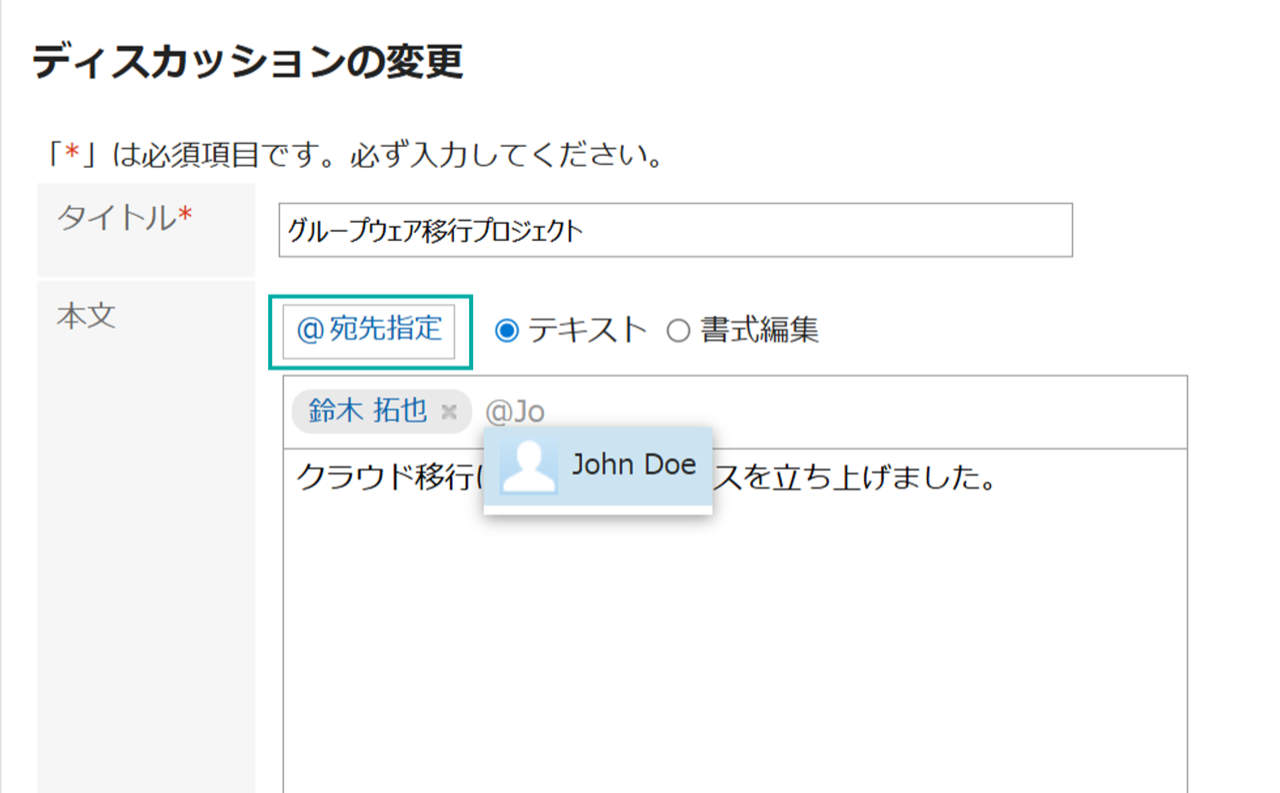Click the text グループウェア移行プロジェクト in the title field

[x=435, y=231]
